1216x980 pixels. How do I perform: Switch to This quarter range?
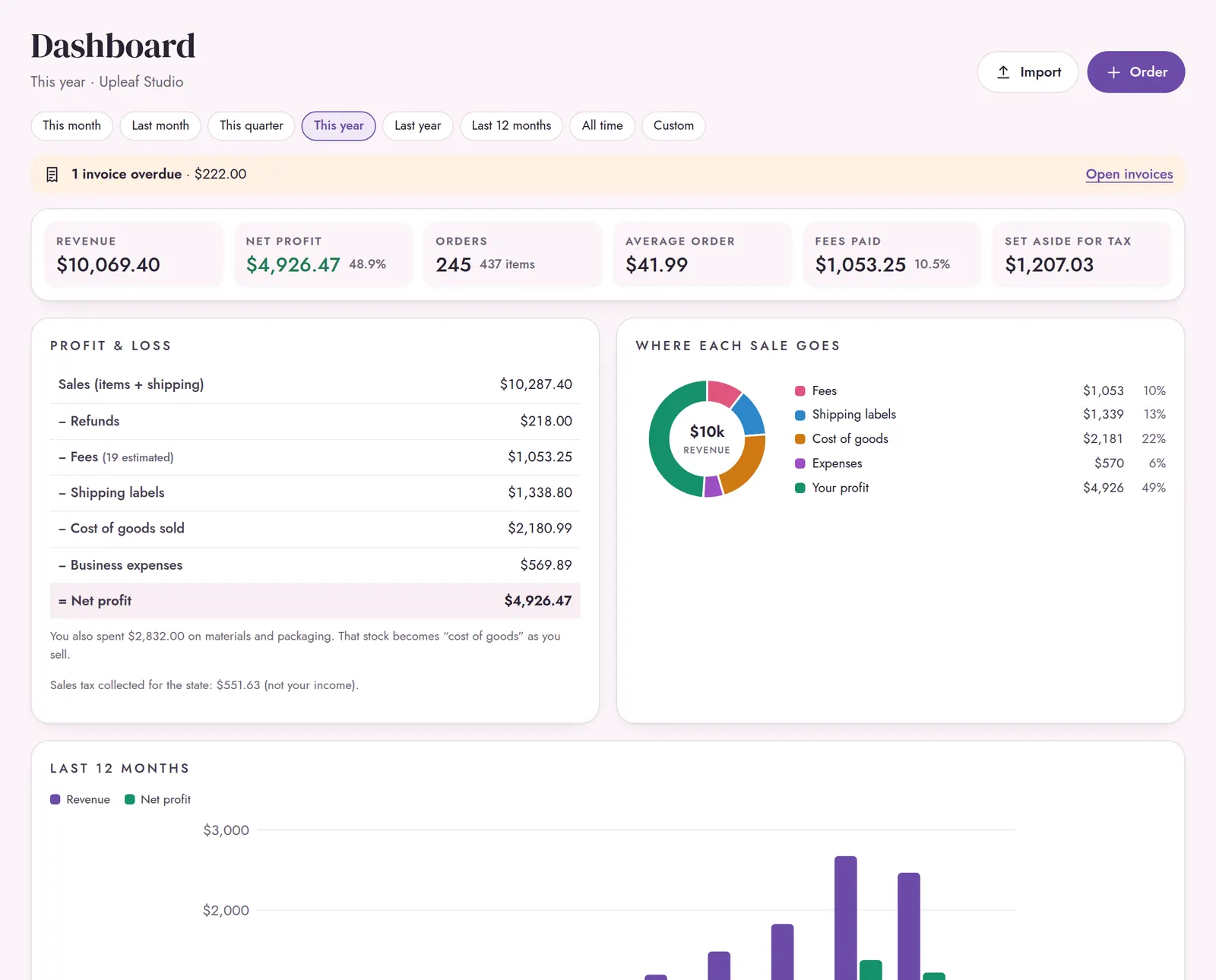[252, 126]
